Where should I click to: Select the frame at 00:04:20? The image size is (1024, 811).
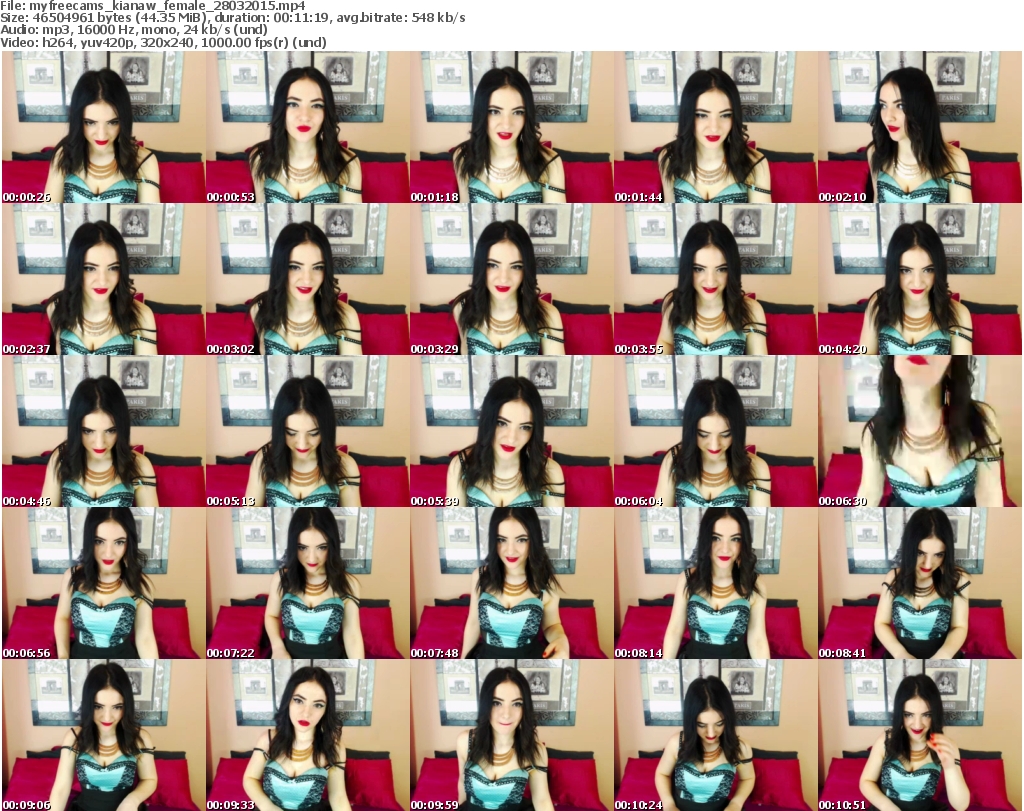920,279
